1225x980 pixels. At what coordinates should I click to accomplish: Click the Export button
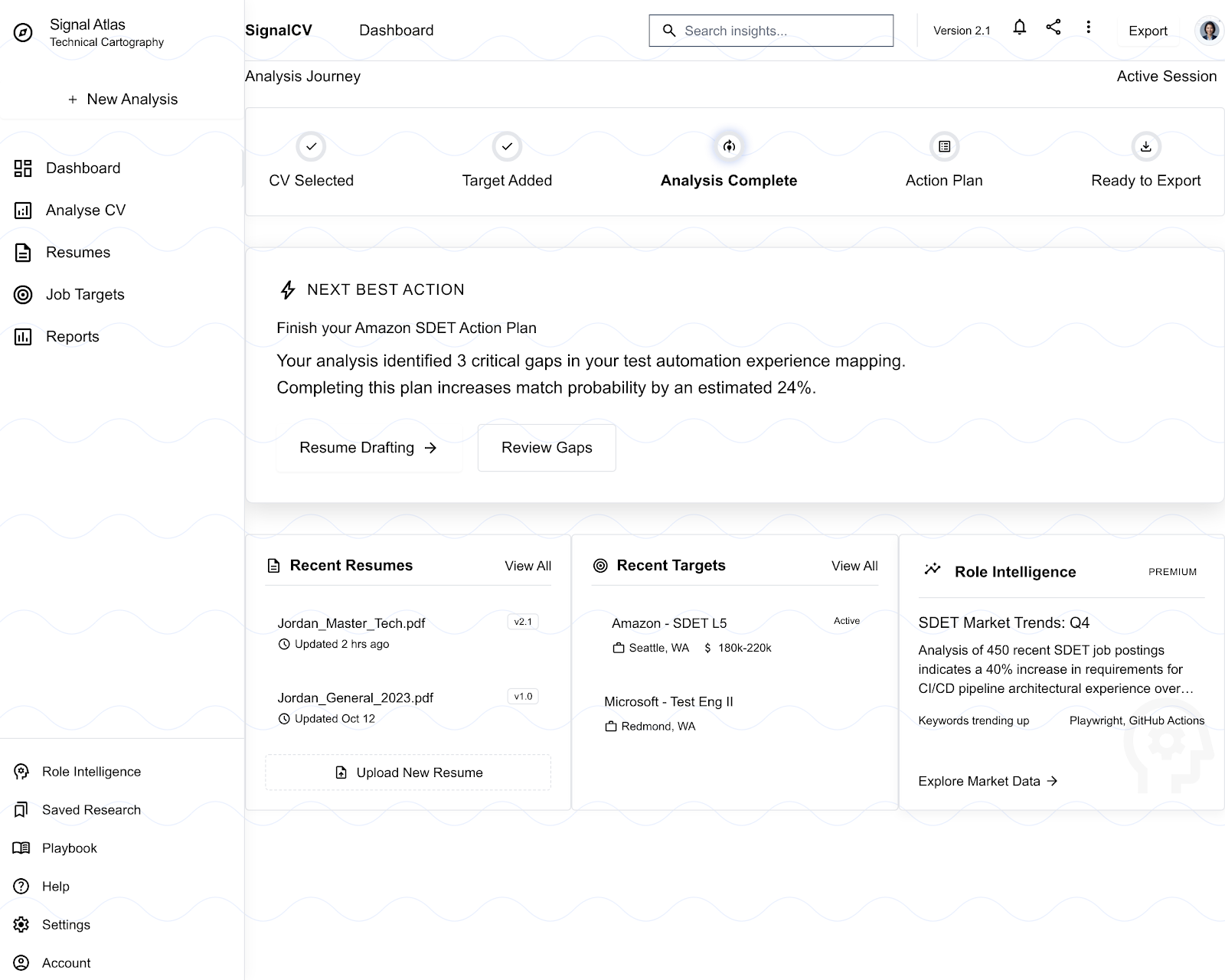pyautogui.click(x=1148, y=31)
